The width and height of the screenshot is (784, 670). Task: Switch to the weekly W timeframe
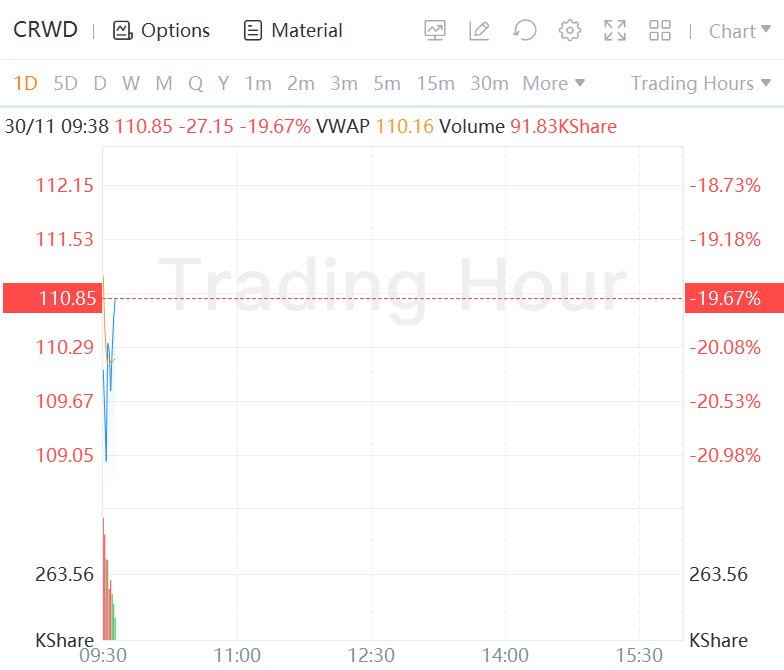click(x=131, y=83)
